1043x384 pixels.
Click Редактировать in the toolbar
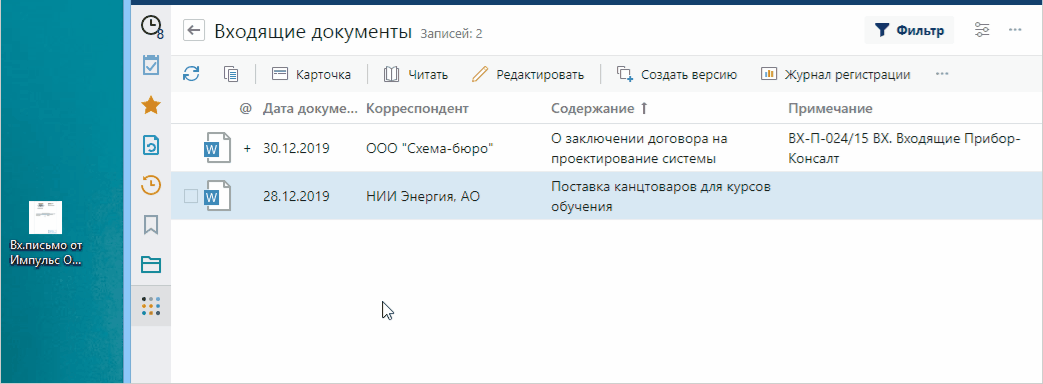[528, 74]
